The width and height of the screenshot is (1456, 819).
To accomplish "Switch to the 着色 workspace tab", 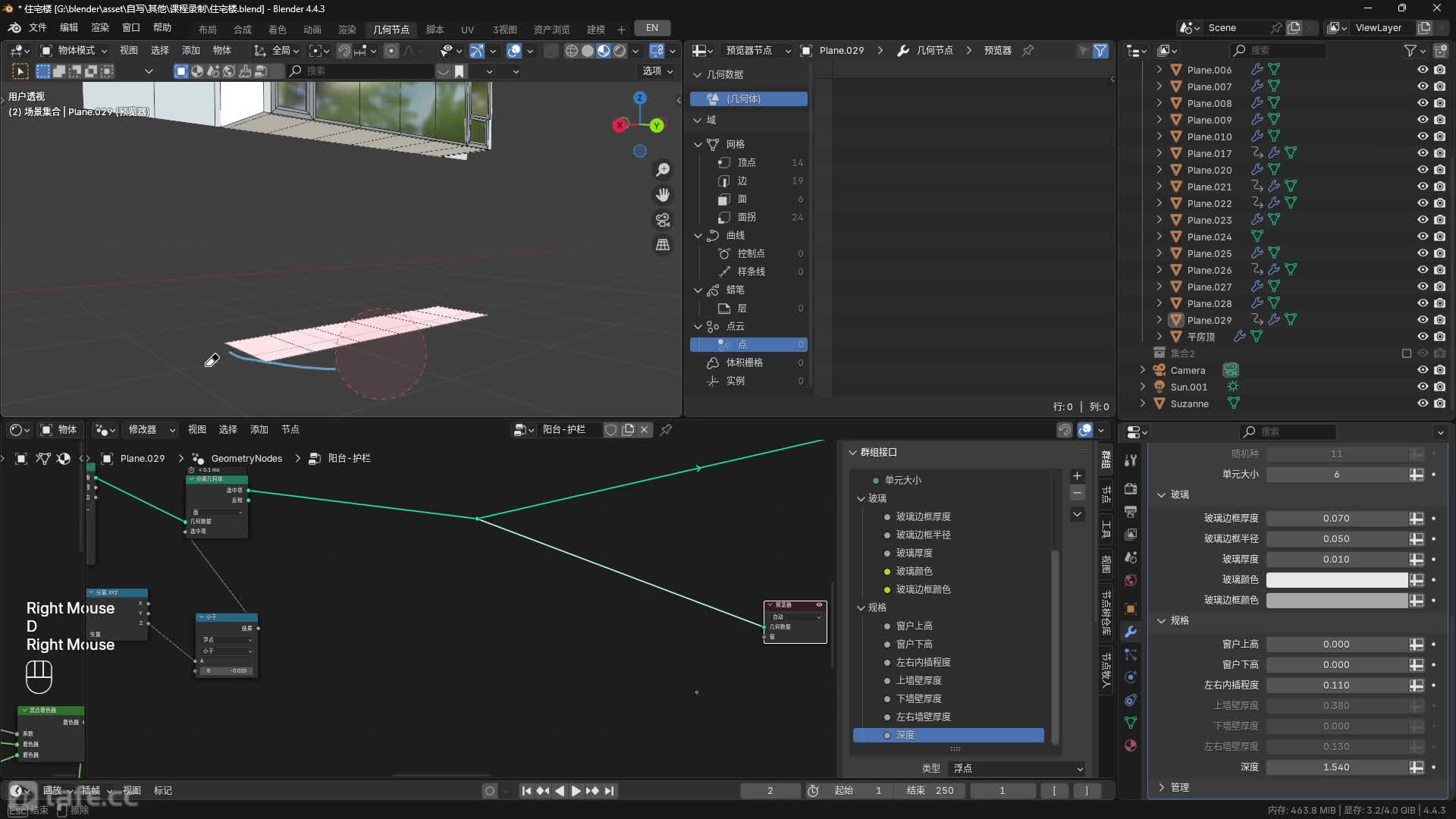I will (x=278, y=30).
